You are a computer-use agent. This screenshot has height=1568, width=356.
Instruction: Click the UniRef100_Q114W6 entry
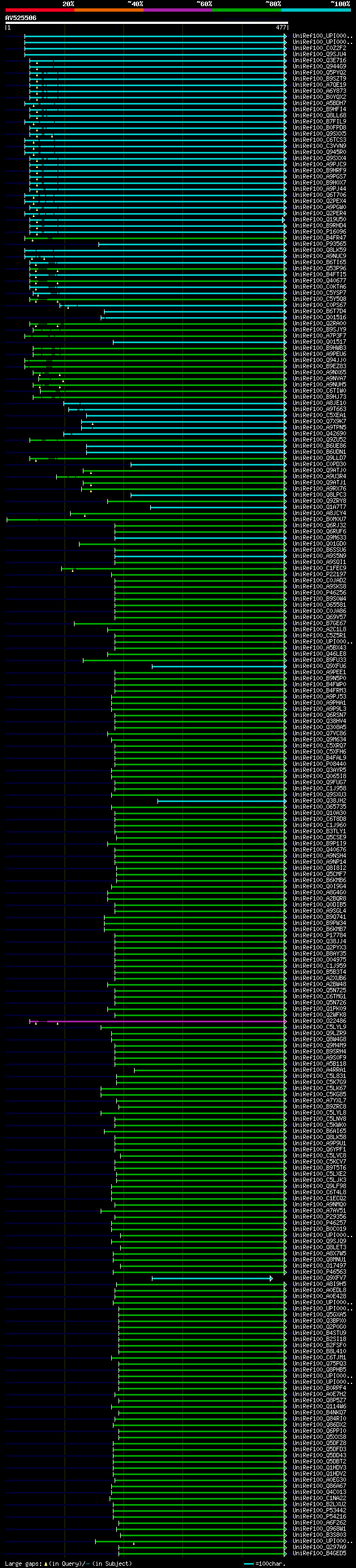point(319,1406)
